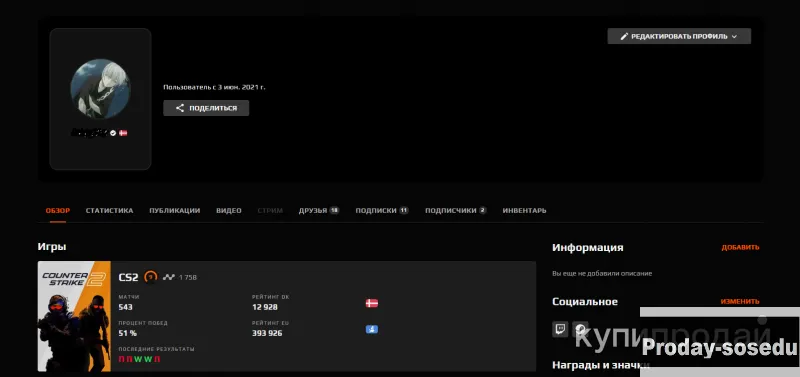Switch to the Обзор tab
Image resolution: width=800 pixels, height=377 pixels.
tap(58, 211)
